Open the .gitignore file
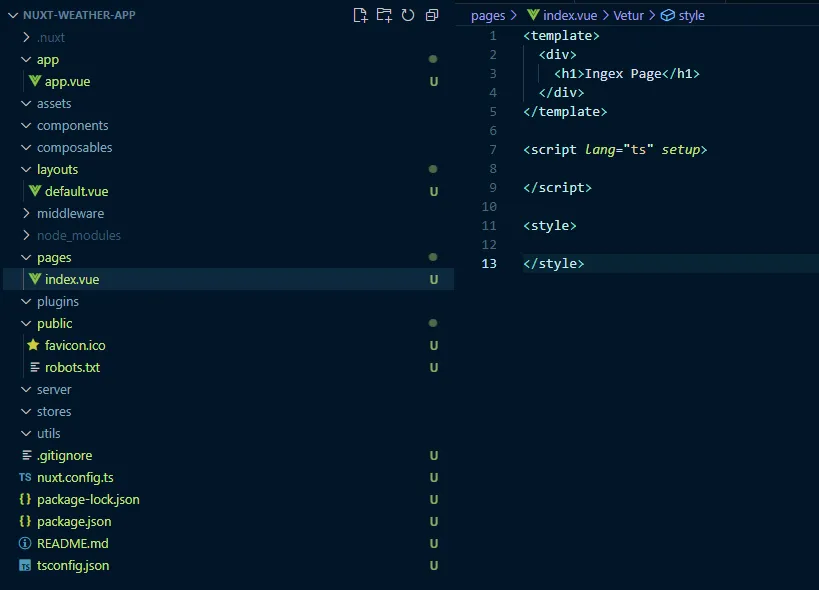Viewport: 819px width, 590px height. [x=64, y=455]
